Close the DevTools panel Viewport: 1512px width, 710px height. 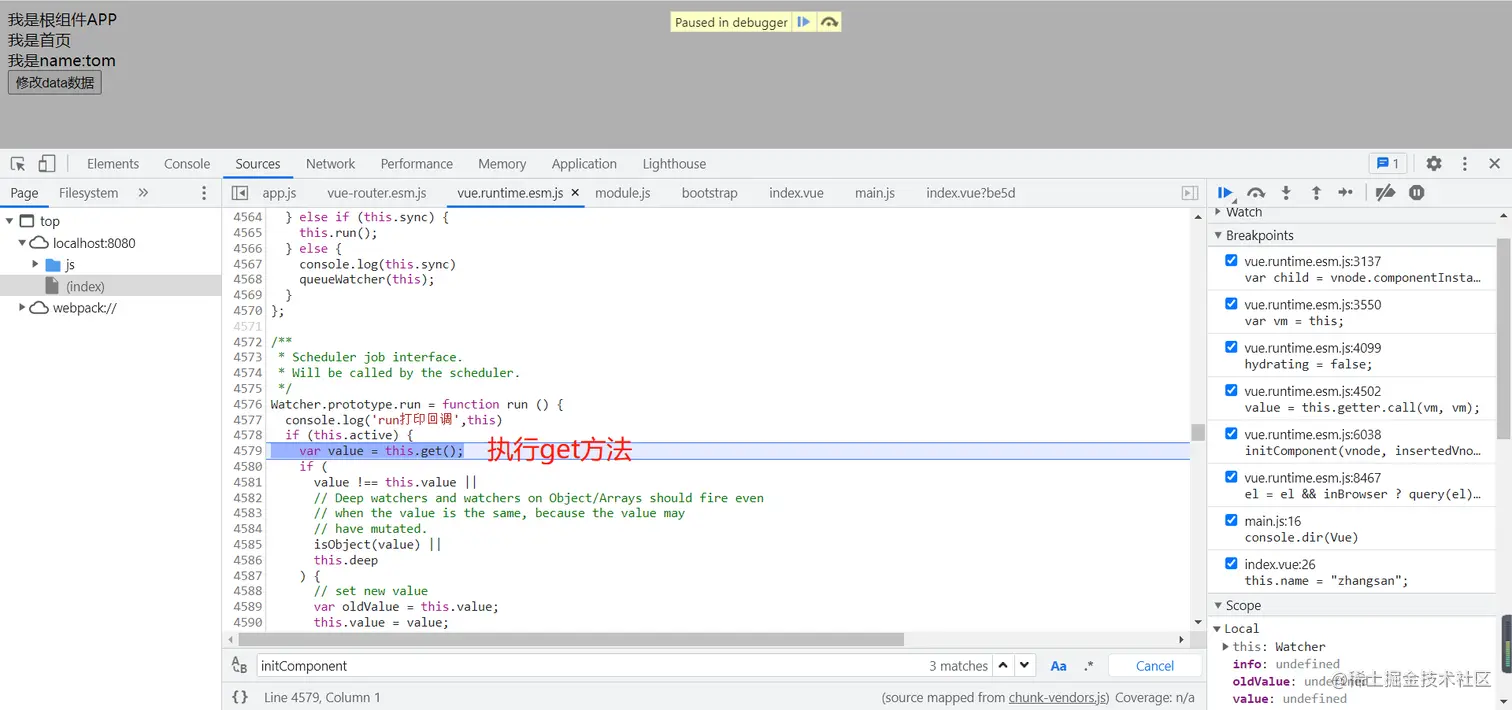pyautogui.click(x=1495, y=164)
